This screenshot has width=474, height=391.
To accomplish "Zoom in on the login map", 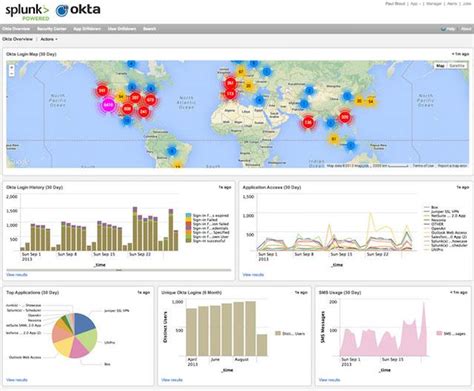I will point(12,68).
